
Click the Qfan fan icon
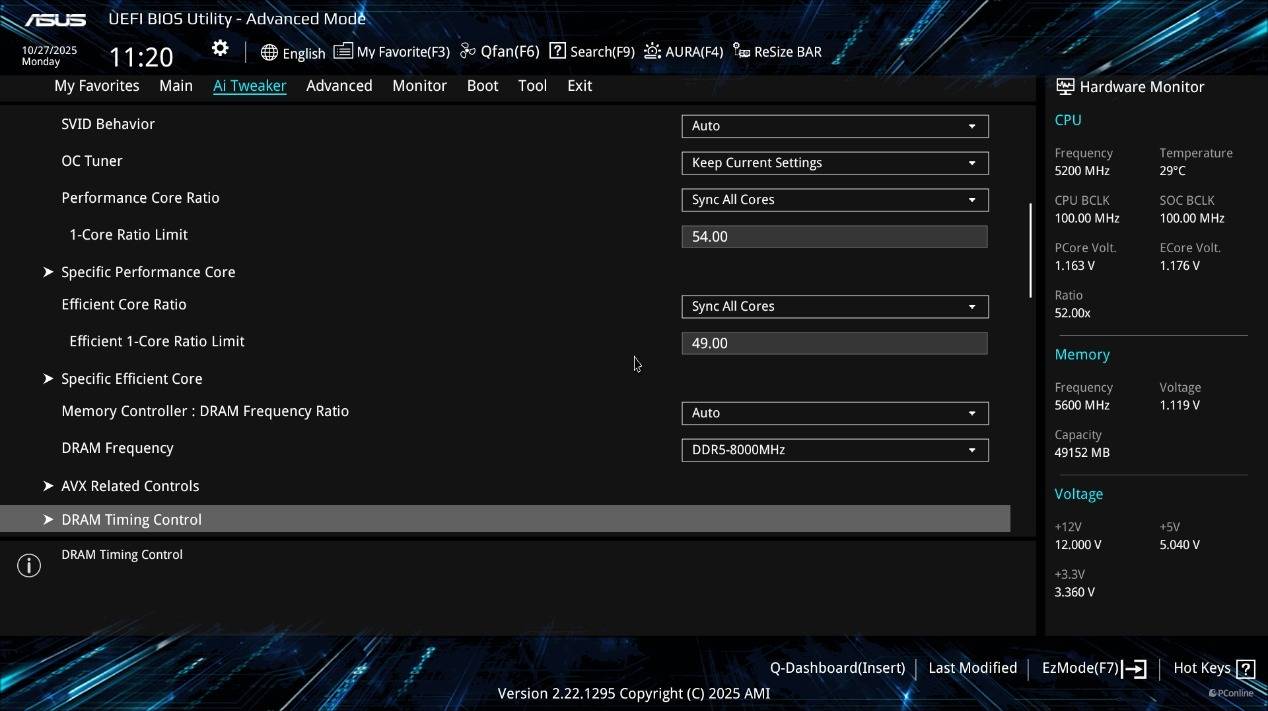[x=468, y=51]
